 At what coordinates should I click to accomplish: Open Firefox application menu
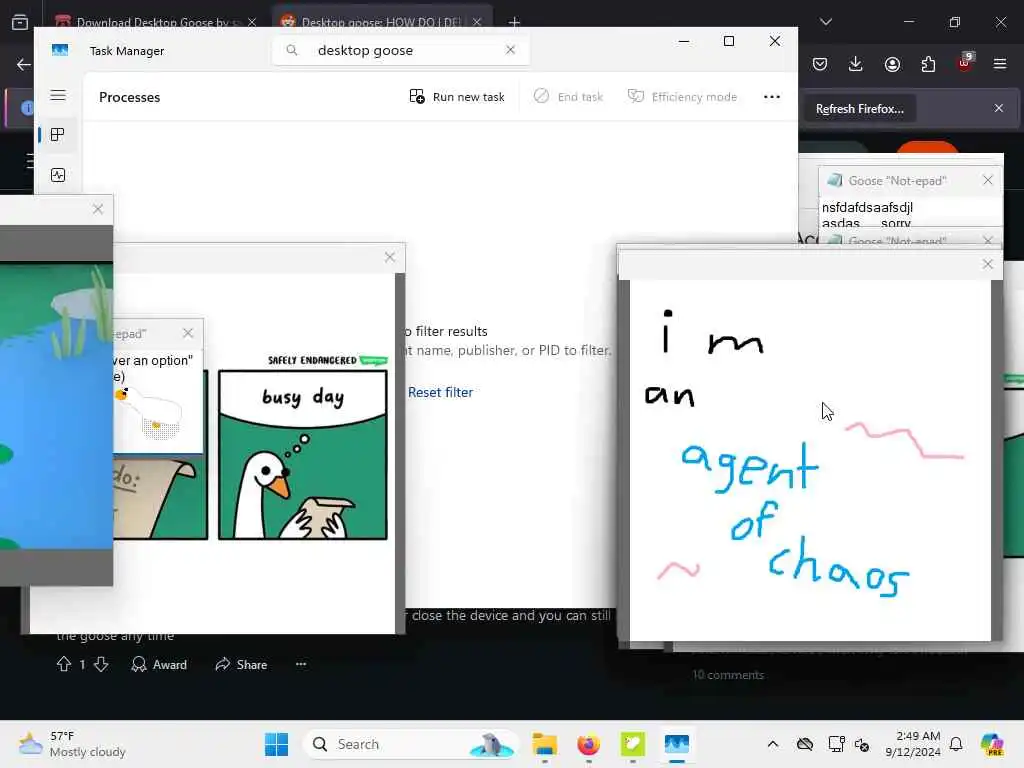coord(1000,64)
